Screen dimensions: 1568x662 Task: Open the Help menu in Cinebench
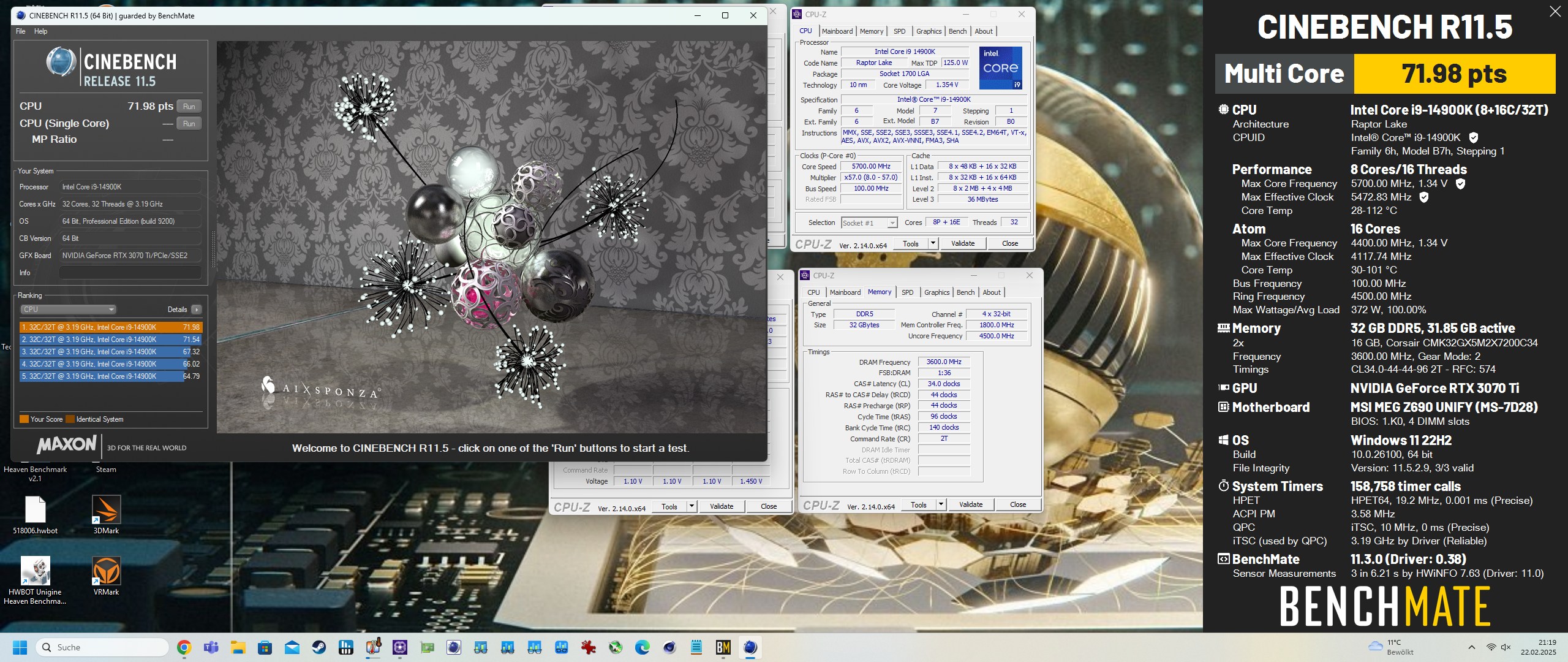(41, 31)
